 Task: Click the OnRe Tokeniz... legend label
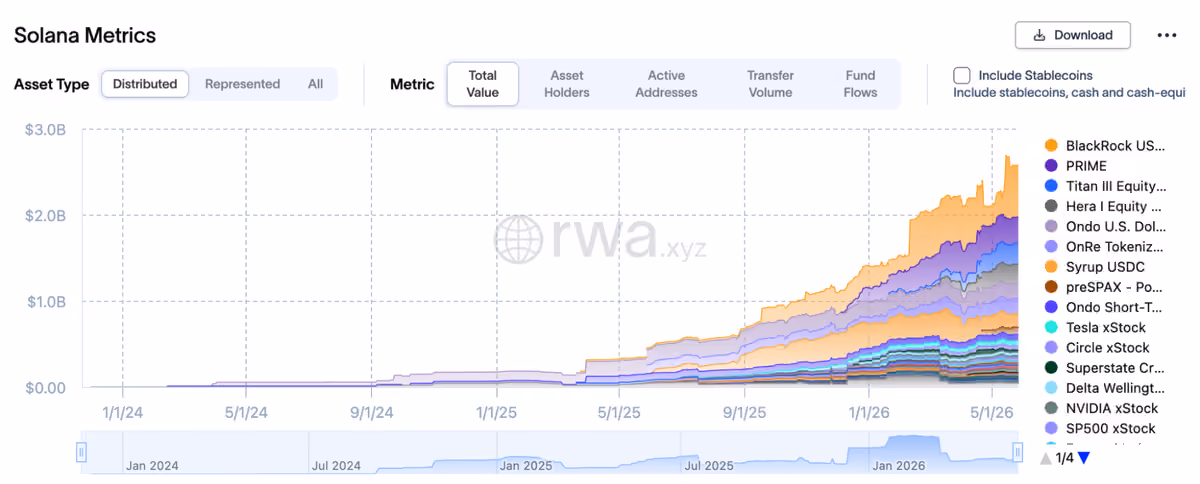click(x=1115, y=246)
